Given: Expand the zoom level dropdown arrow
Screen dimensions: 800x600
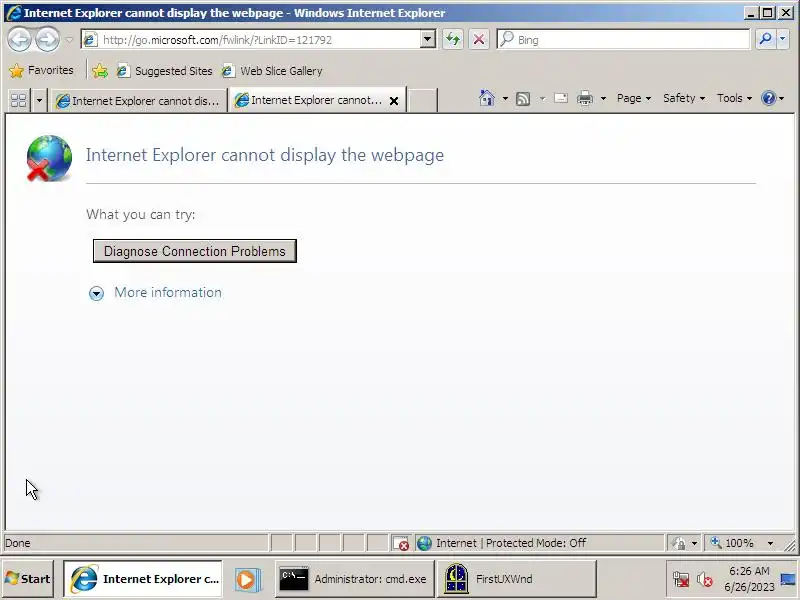Looking at the screenshot, I should pos(770,543).
